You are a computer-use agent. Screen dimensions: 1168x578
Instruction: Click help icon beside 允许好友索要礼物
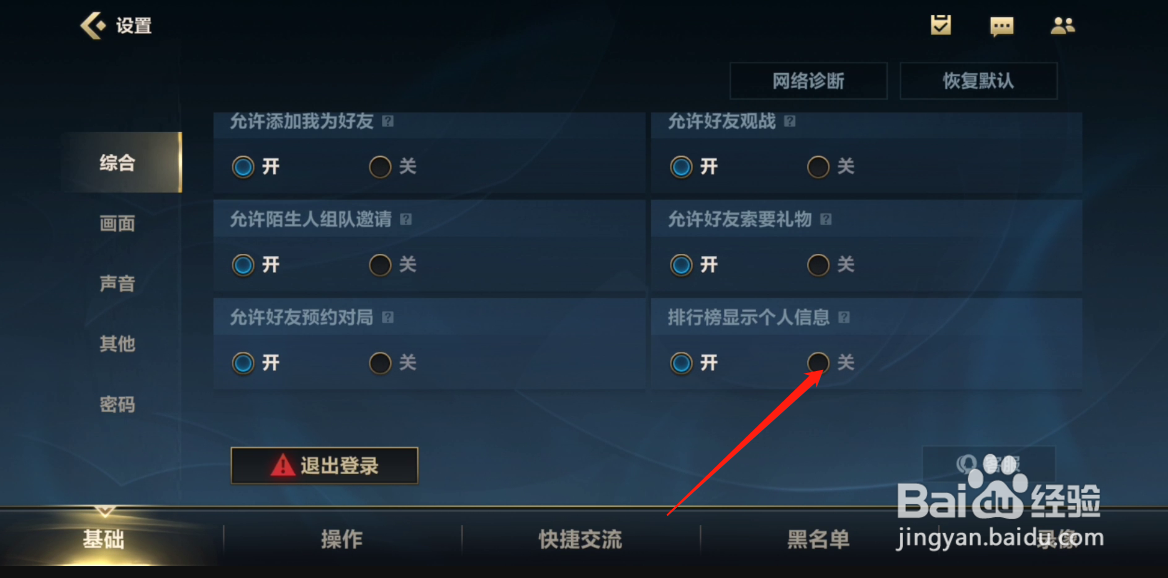point(826,220)
